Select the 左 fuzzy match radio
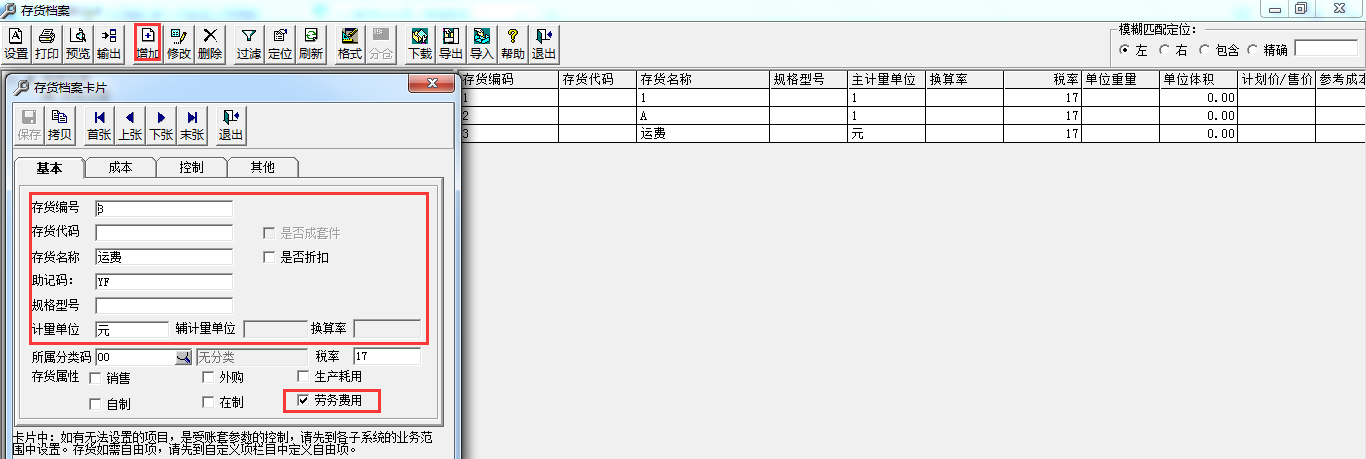 coord(1125,49)
